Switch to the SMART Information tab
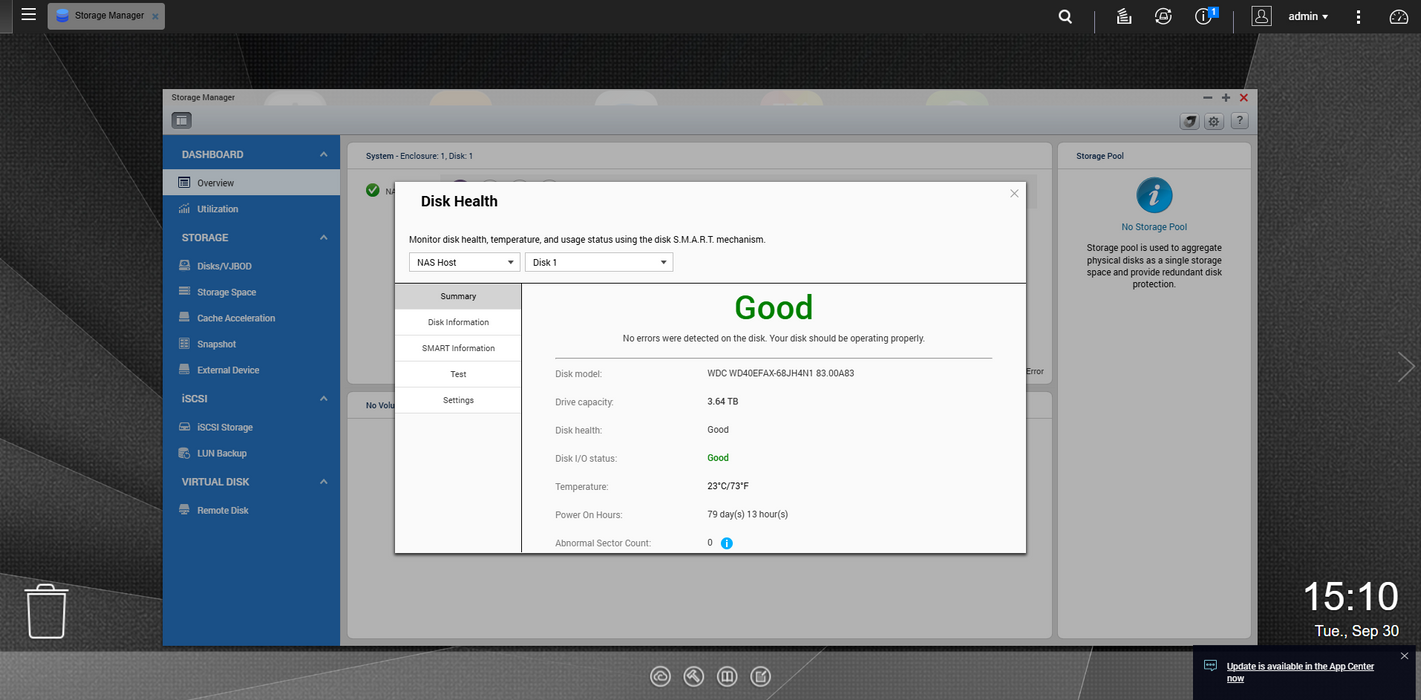1421x700 pixels. click(458, 348)
